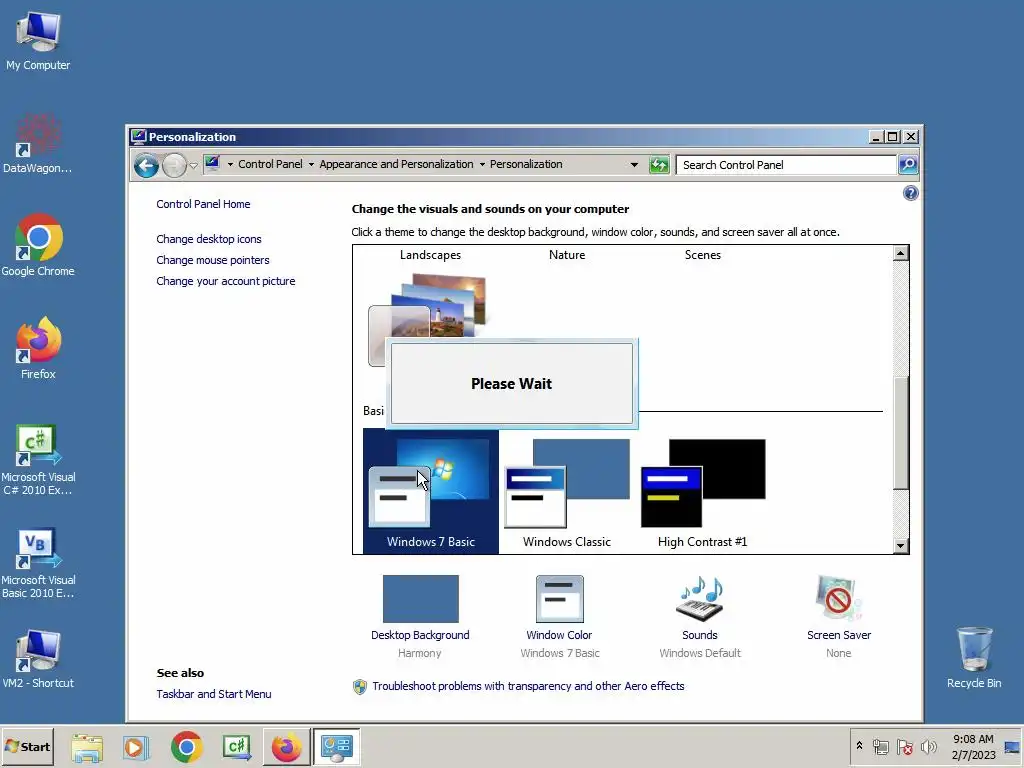Viewport: 1024px width, 768px height.
Task: Open Chrome from the taskbar
Action: coord(187,747)
